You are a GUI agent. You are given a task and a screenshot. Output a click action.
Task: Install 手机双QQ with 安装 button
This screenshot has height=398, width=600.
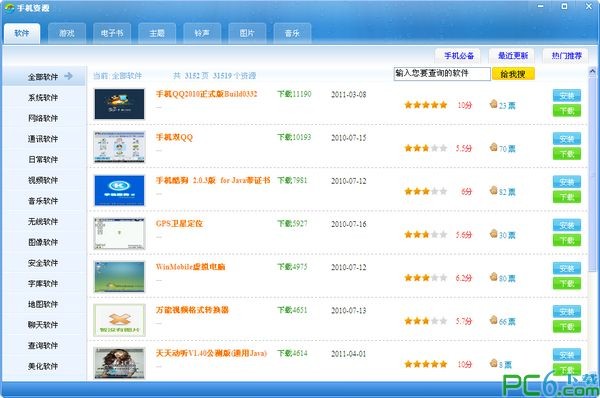(567, 139)
